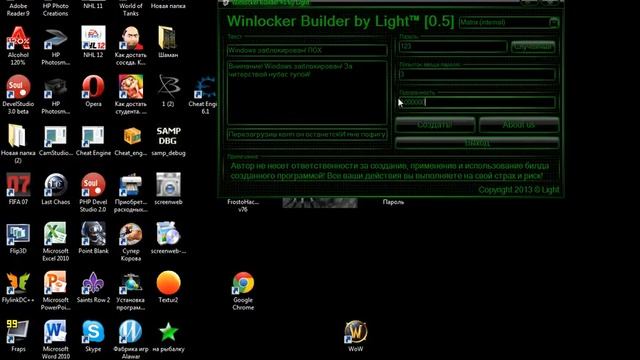Click the field containing 000000
This screenshot has width=640, height=360.
coord(477,102)
